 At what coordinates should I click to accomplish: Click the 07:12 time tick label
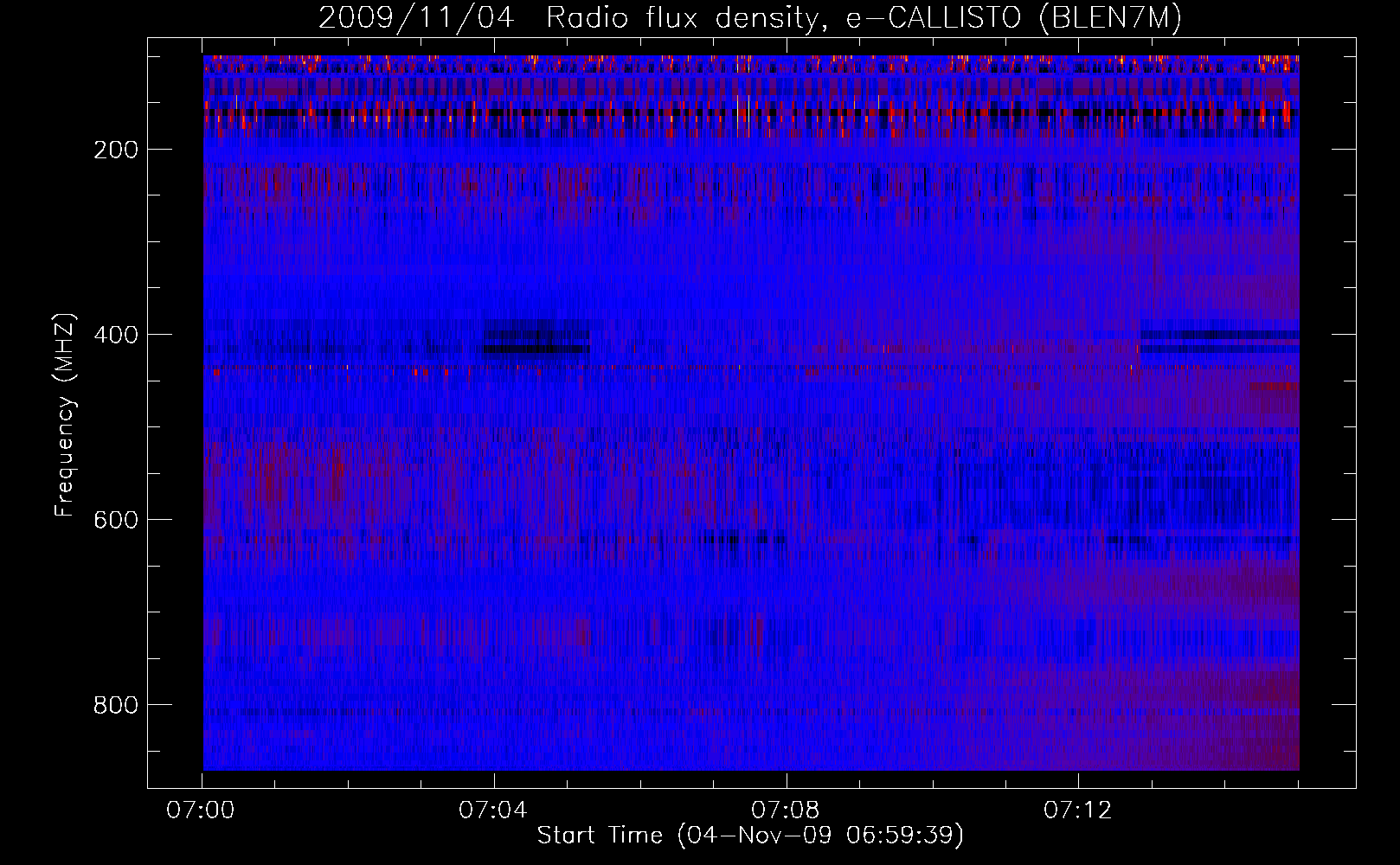click(1078, 811)
